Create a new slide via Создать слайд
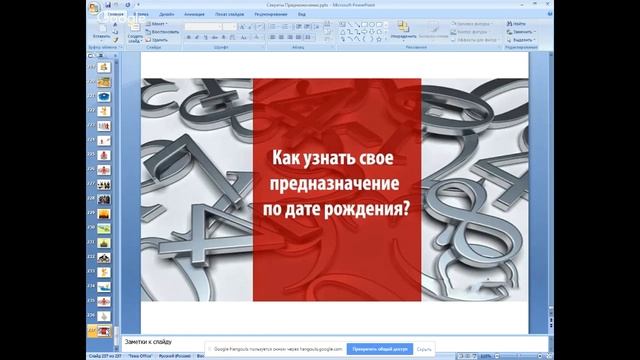Image resolution: width=640 pixels, height=360 pixels. coord(135,33)
